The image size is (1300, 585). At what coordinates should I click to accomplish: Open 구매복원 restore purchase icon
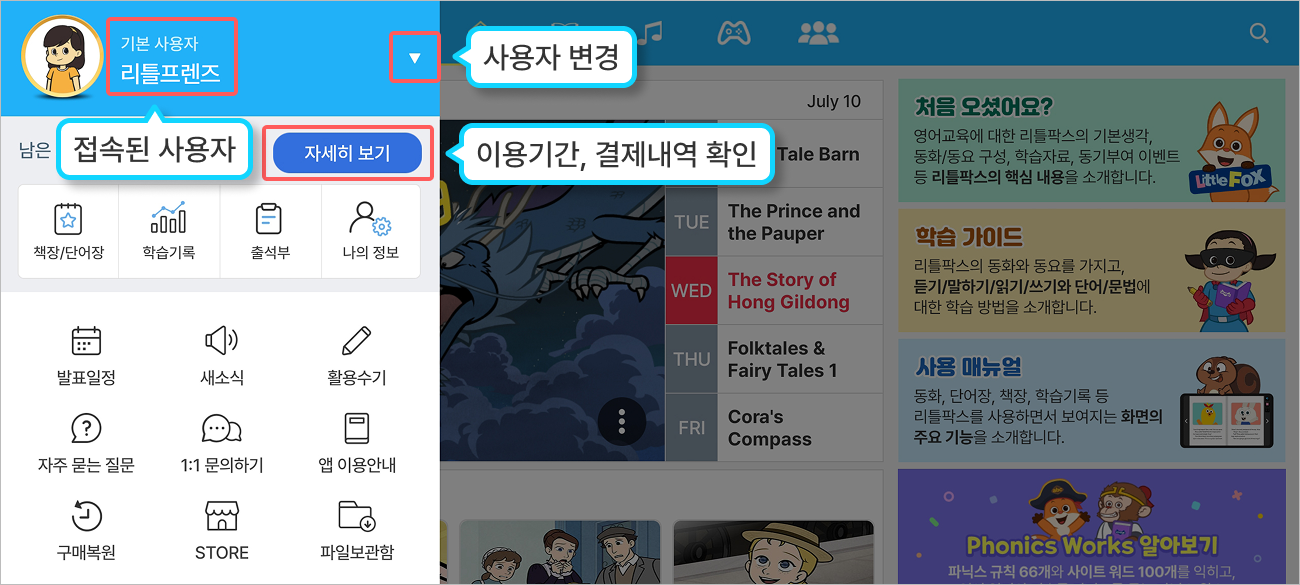86,516
